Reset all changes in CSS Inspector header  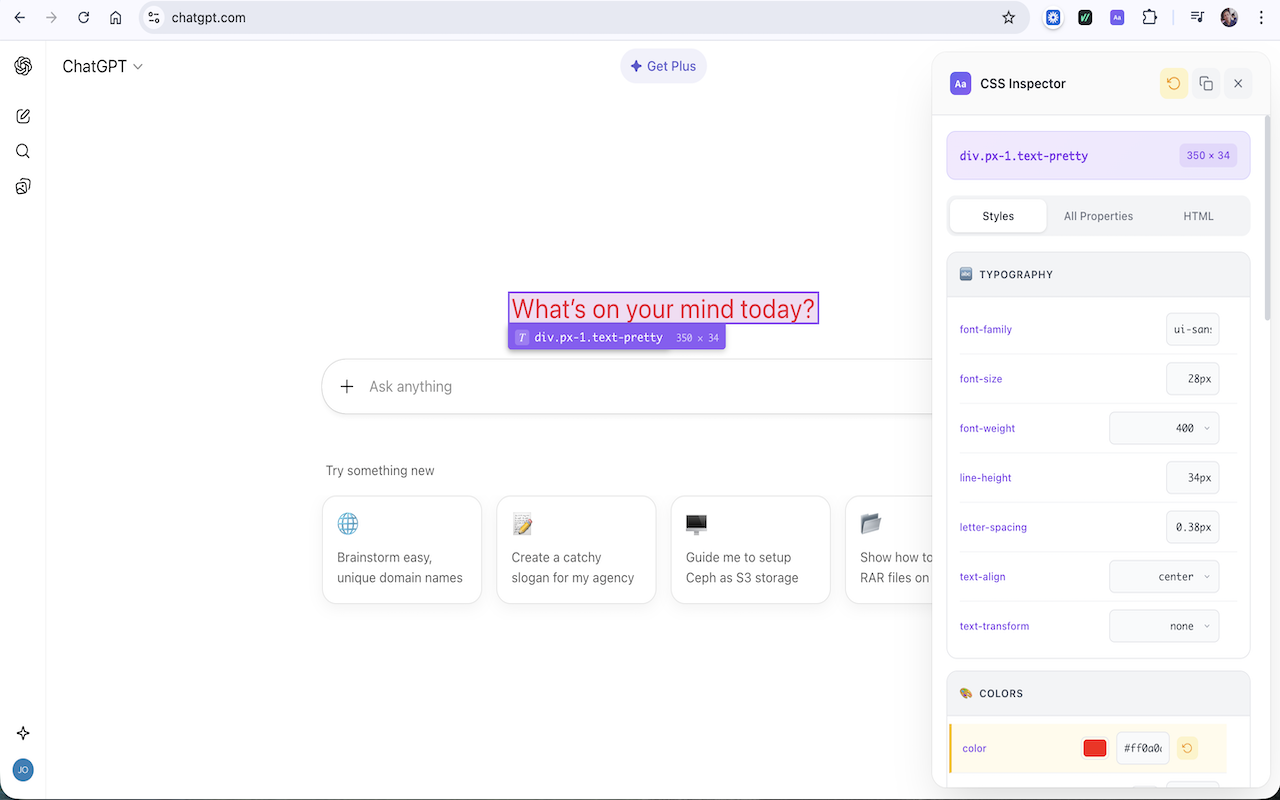[x=1174, y=84]
